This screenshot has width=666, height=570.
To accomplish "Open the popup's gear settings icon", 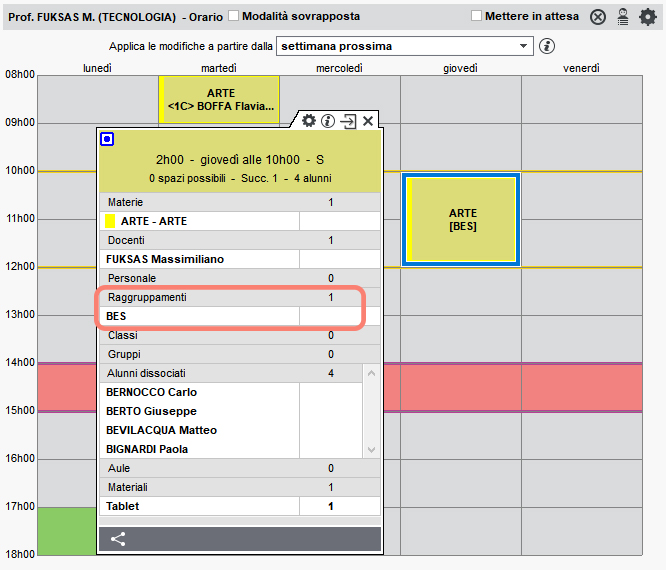I will click(x=309, y=121).
